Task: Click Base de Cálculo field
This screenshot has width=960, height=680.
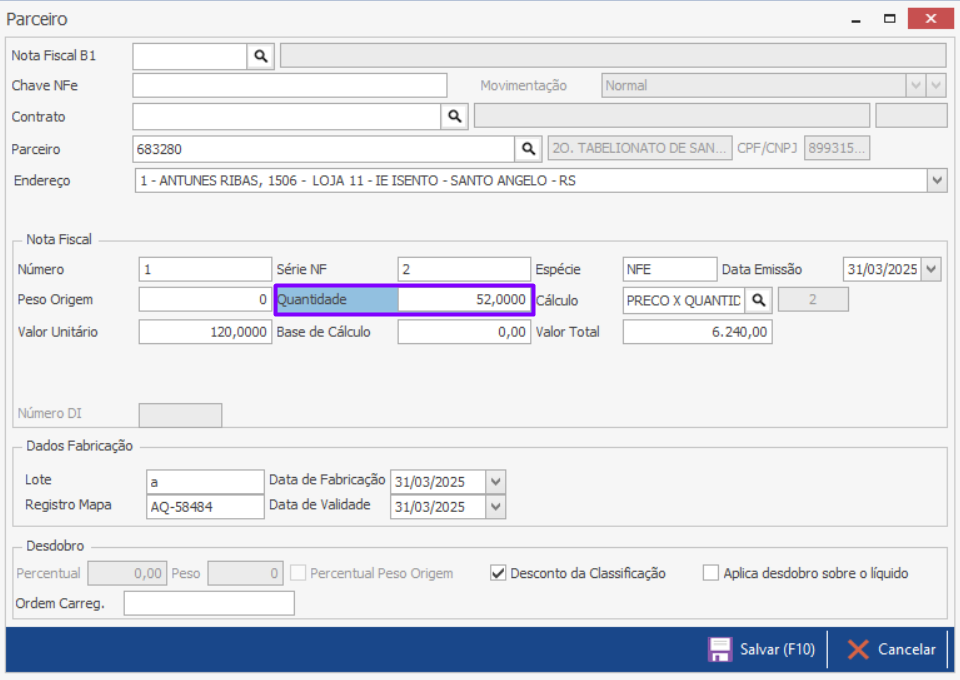Action: click(x=464, y=332)
